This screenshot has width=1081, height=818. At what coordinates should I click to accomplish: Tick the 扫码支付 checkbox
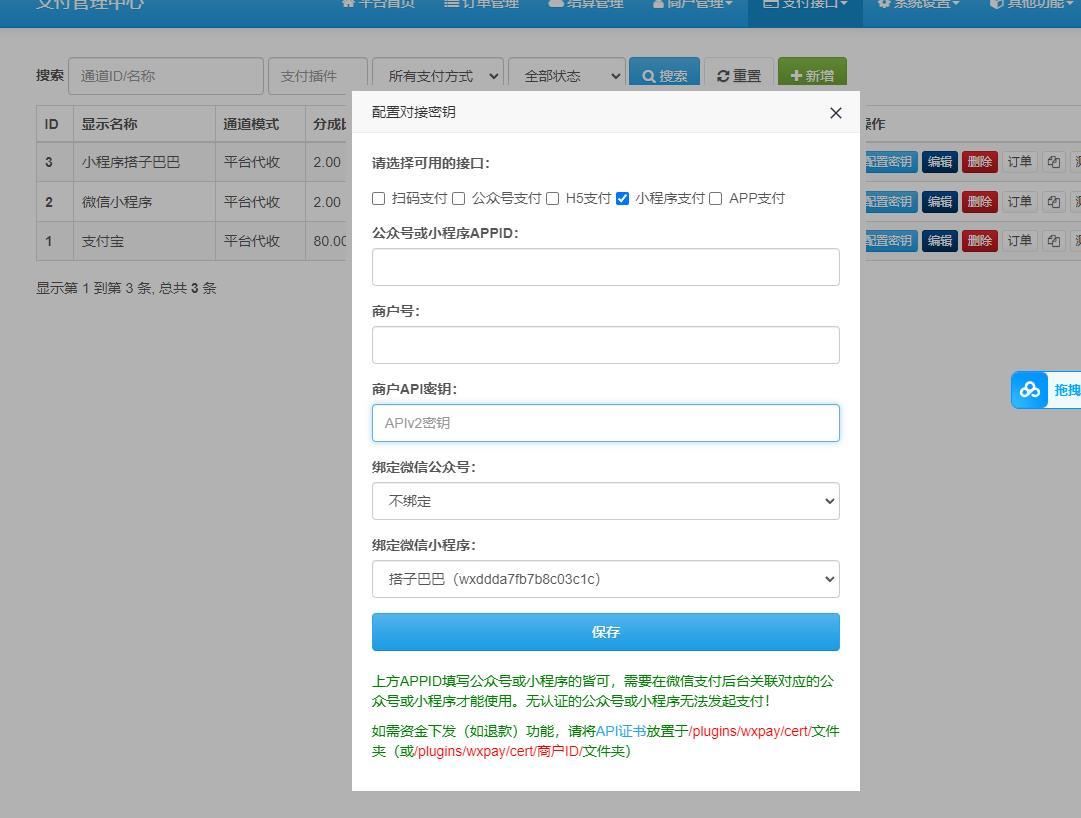tap(378, 198)
